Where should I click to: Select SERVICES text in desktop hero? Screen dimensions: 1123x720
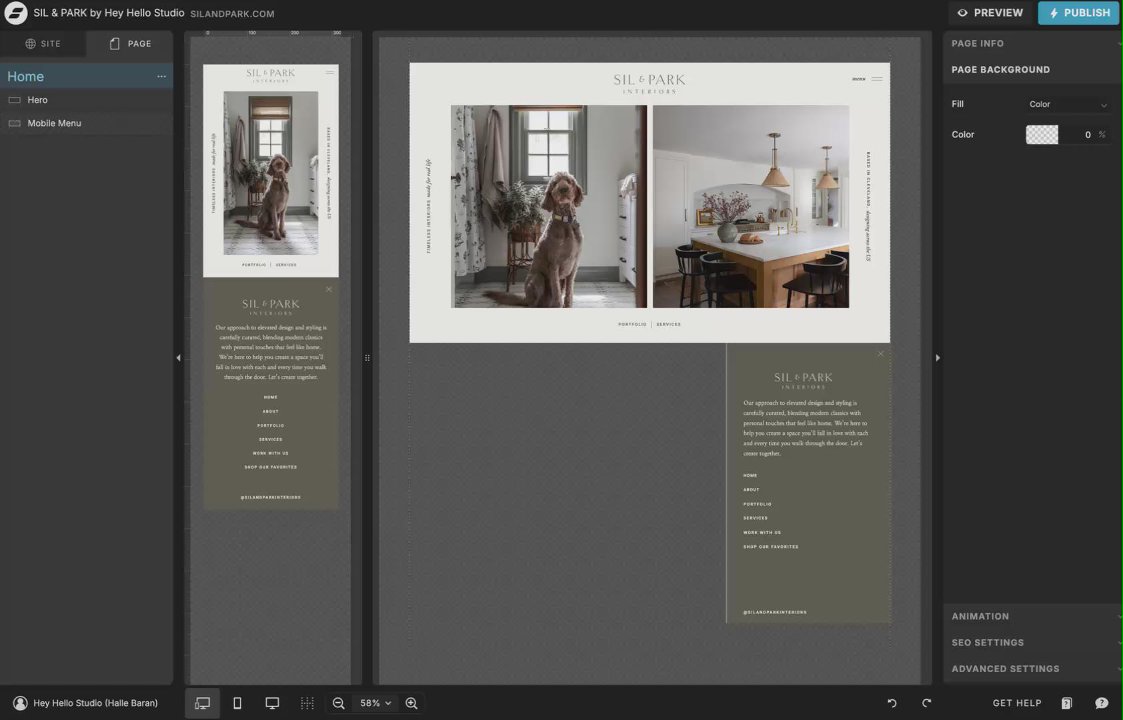click(668, 325)
